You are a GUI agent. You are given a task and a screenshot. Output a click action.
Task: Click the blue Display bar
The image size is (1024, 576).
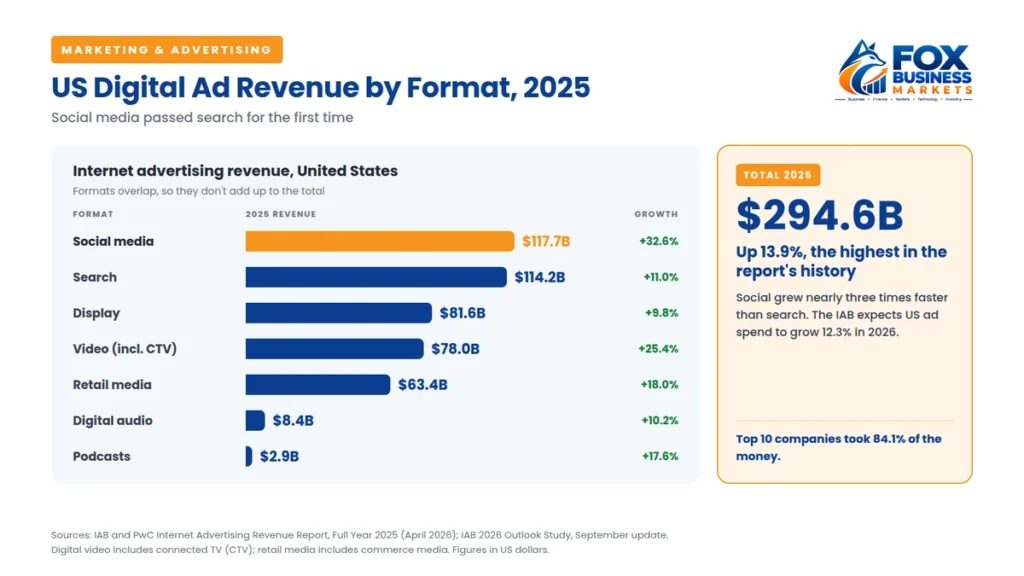(x=338, y=313)
